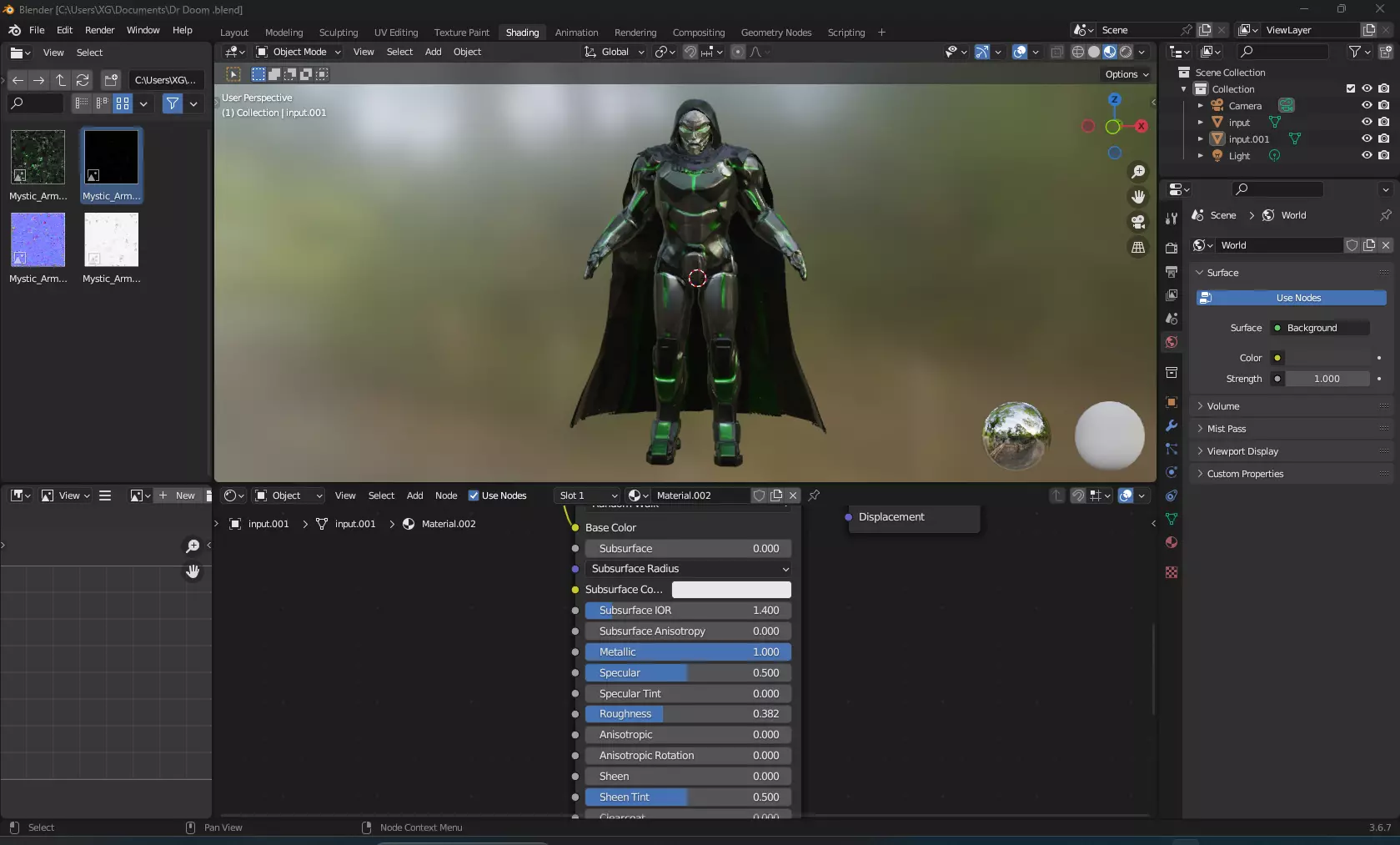Expand Custom Properties panel
Viewport: 1400px width, 845px height.
(1291, 474)
